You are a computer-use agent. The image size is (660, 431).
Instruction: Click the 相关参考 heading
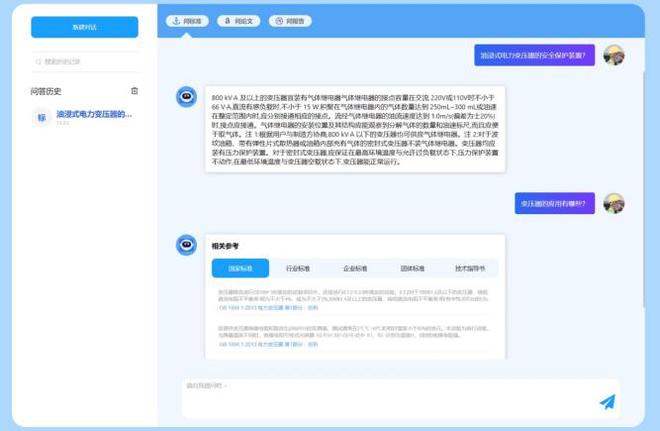[x=225, y=246]
